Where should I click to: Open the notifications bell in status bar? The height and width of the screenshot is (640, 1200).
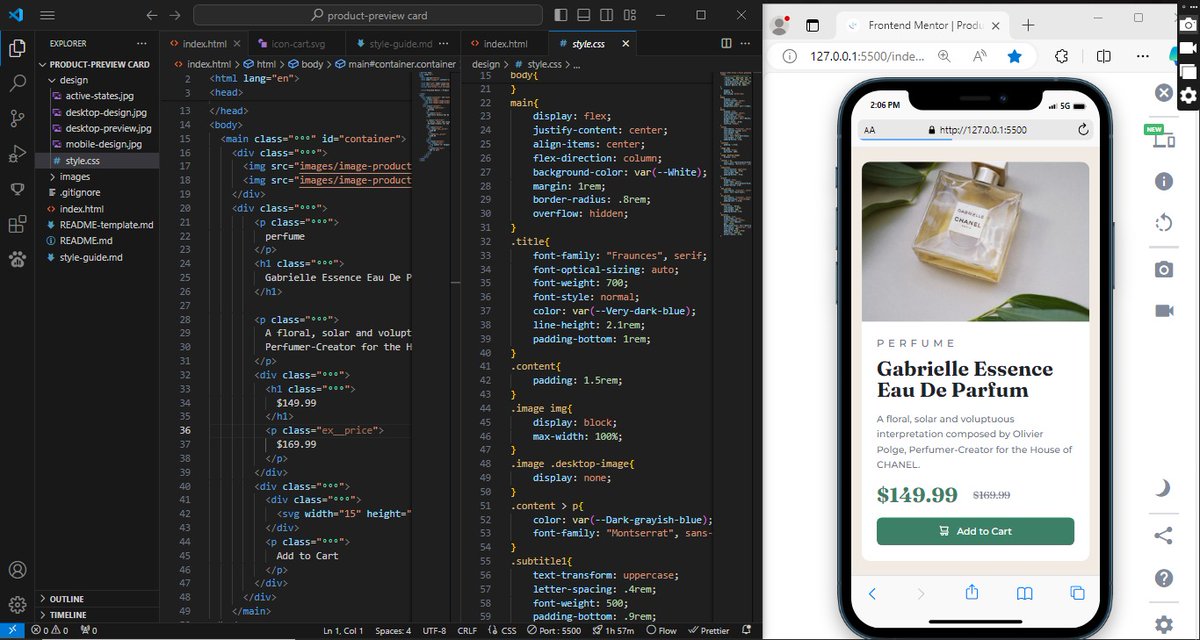click(745, 631)
